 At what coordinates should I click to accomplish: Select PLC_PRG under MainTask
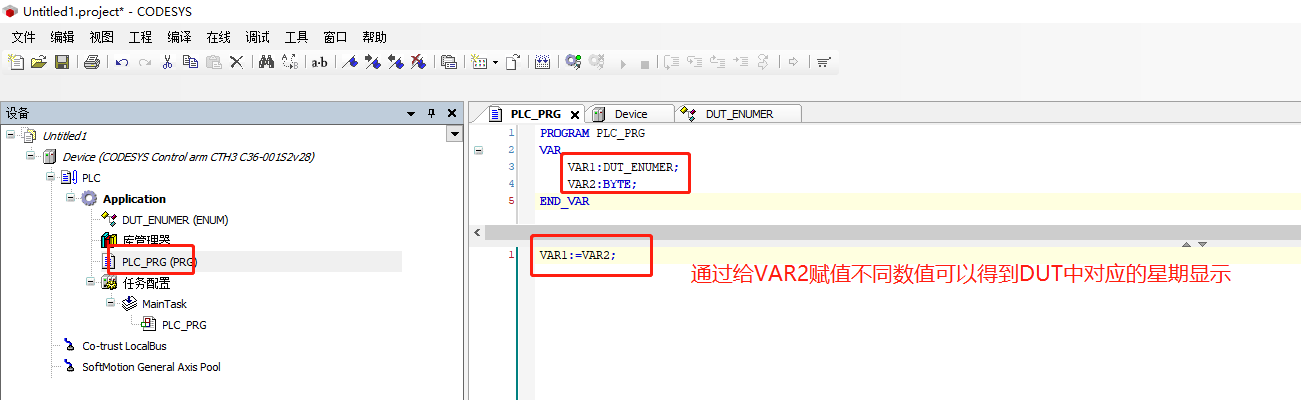[x=184, y=324]
